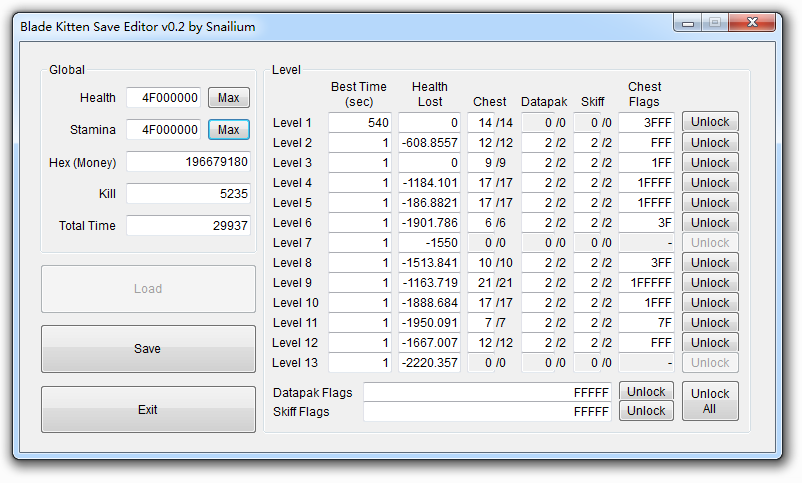Unlock Datapak Flags
This screenshot has width=802, height=483.
coord(646,392)
